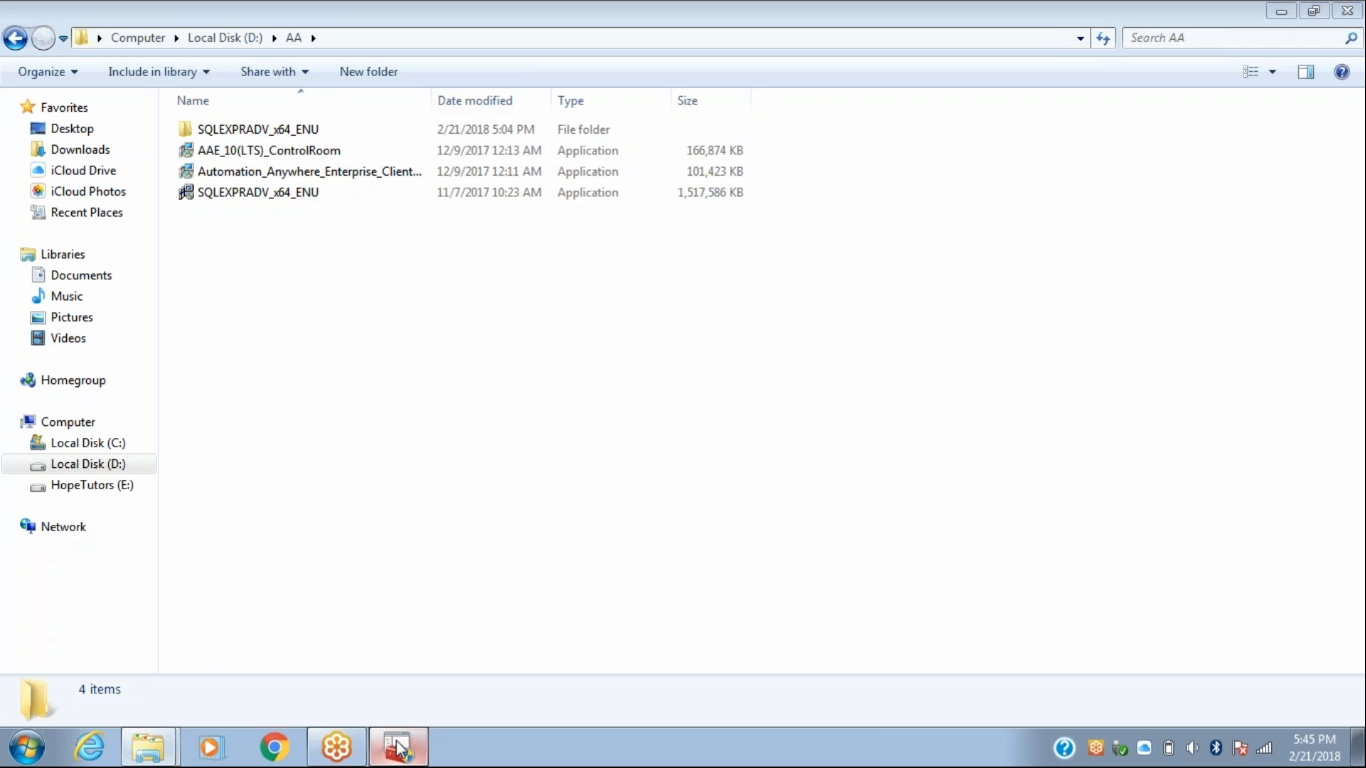Select the SQLEXPRADV_x64_ENU application icon
1366x768 pixels.
(x=186, y=193)
